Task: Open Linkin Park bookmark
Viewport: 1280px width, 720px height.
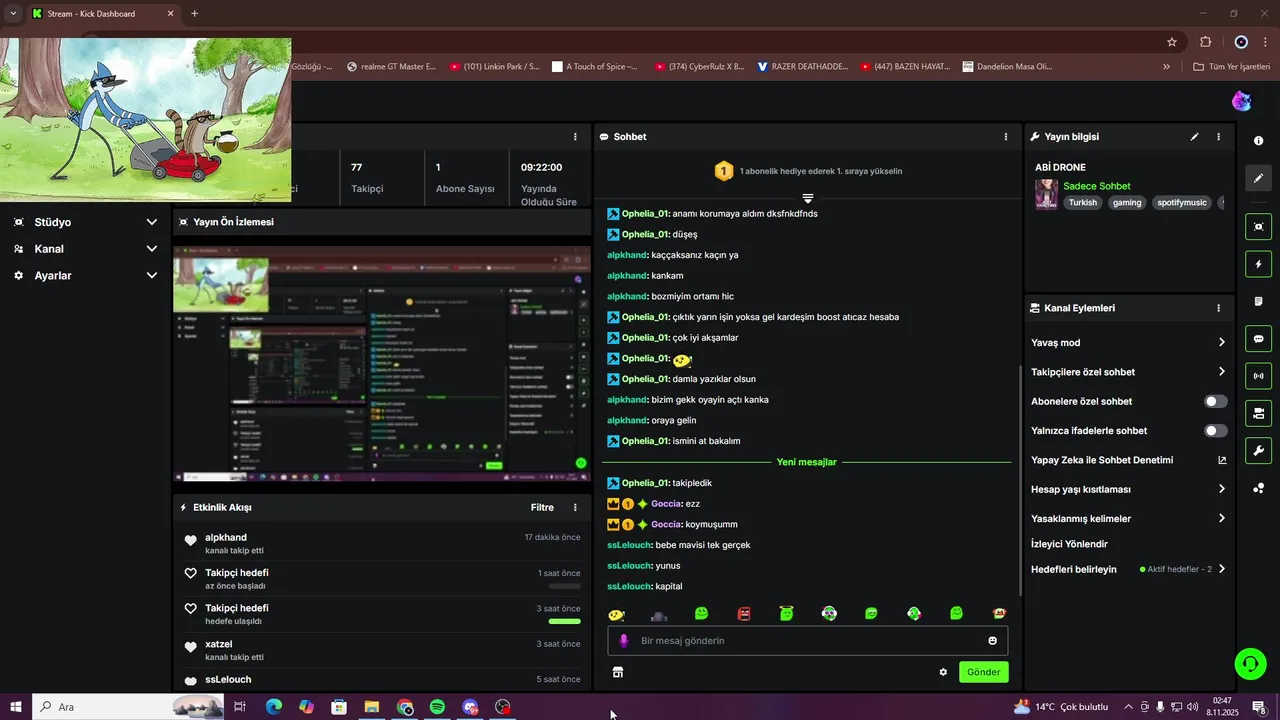Action: pyautogui.click(x=494, y=67)
